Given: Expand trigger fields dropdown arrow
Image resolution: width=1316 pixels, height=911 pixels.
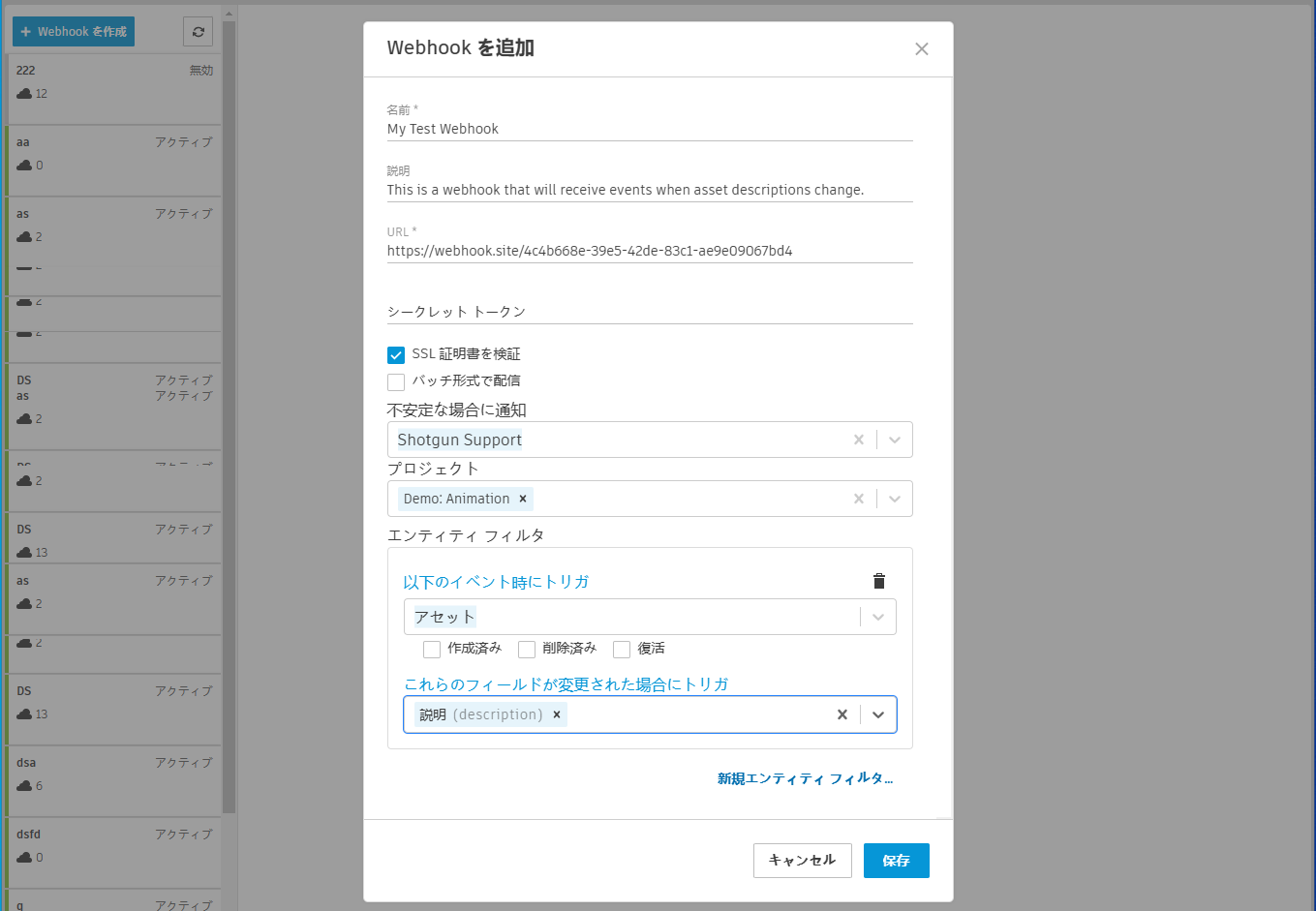Looking at the screenshot, I should [878, 714].
